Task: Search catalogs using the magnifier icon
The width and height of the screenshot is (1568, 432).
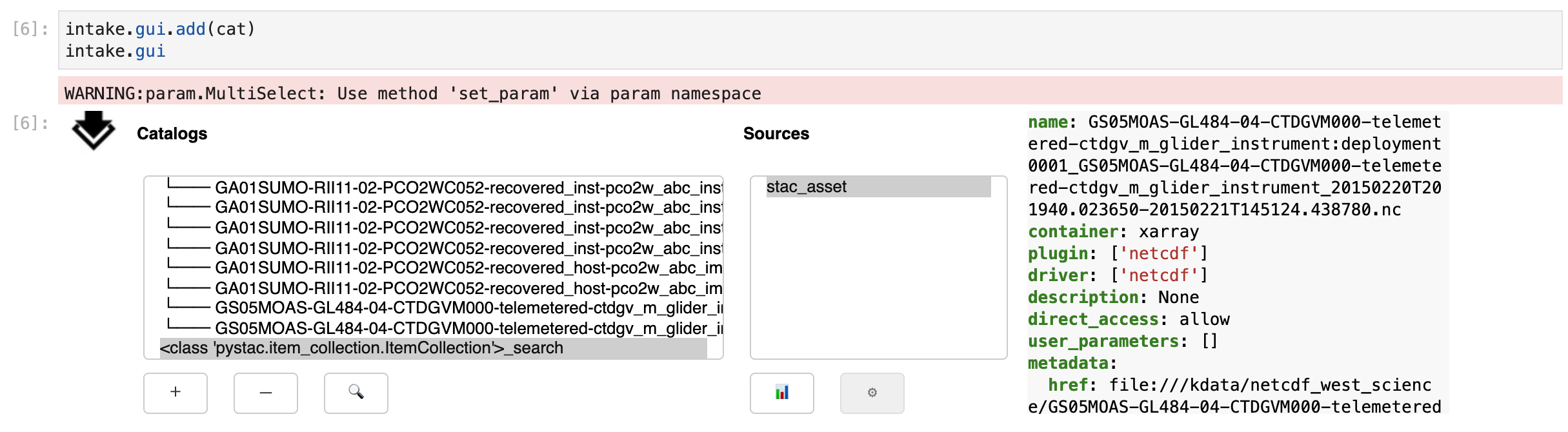Action: click(x=356, y=393)
